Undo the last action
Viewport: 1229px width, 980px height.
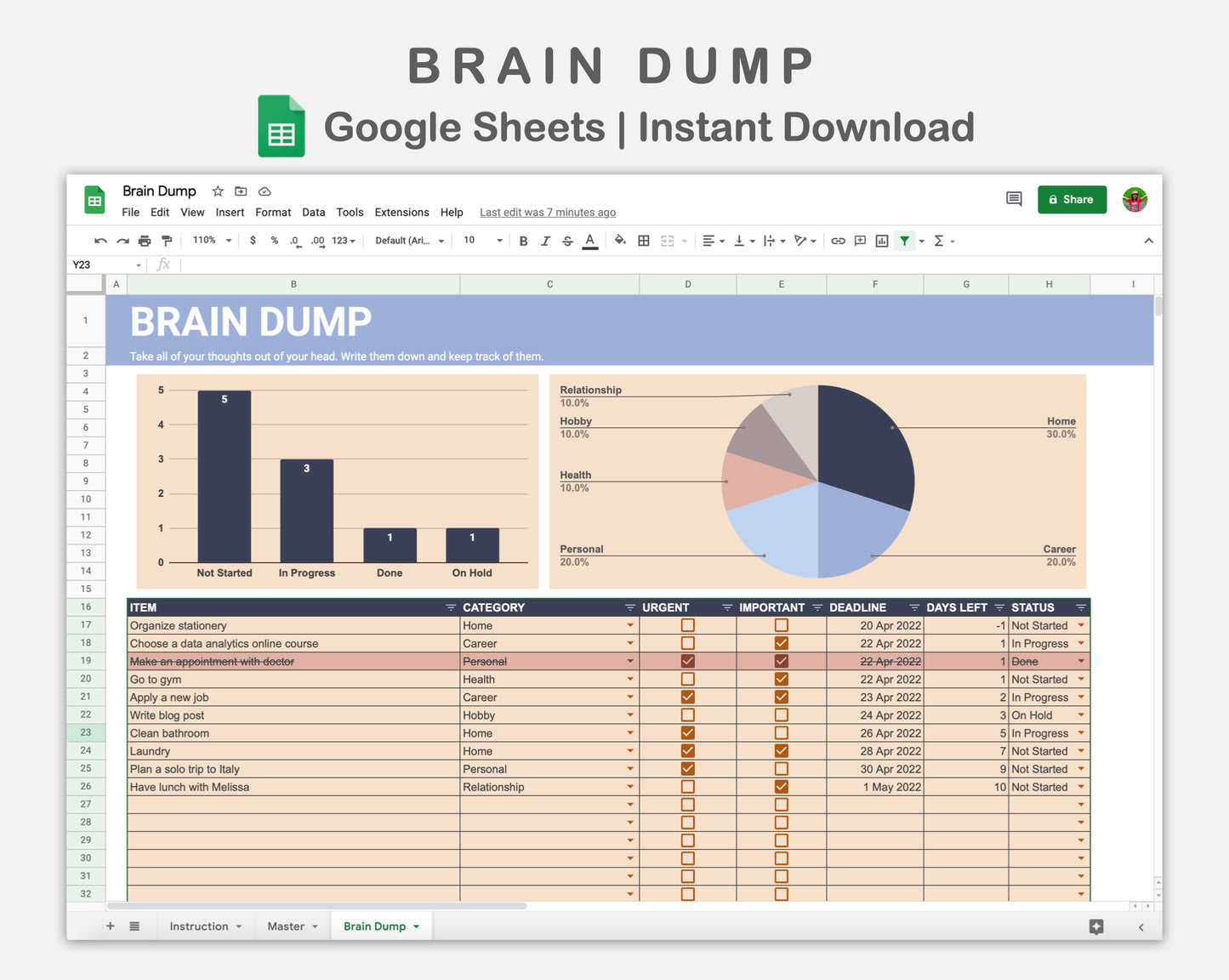100,241
